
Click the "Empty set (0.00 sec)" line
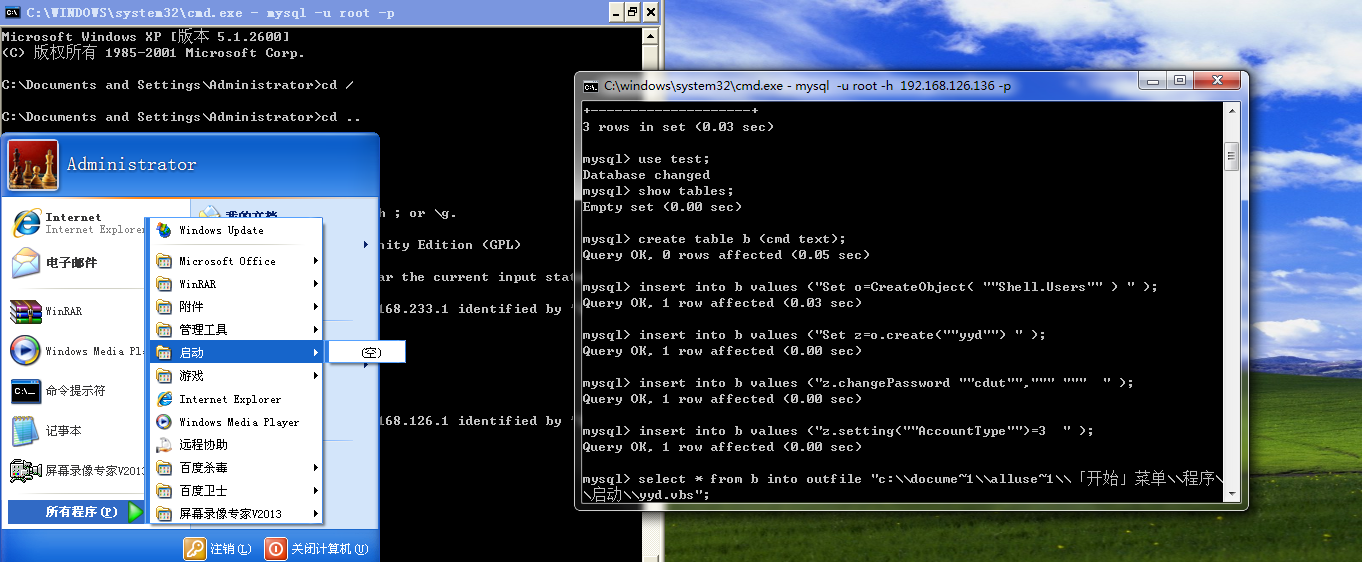[662, 207]
